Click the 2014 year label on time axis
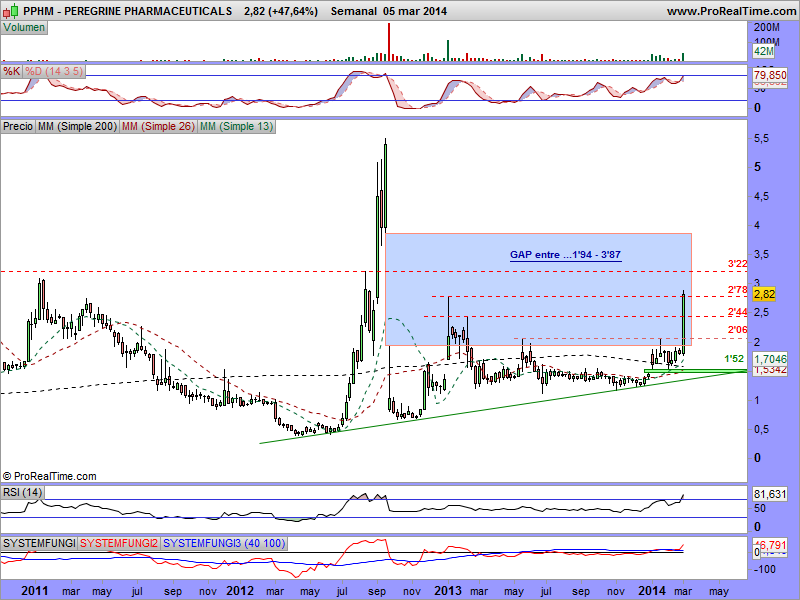 click(652, 591)
